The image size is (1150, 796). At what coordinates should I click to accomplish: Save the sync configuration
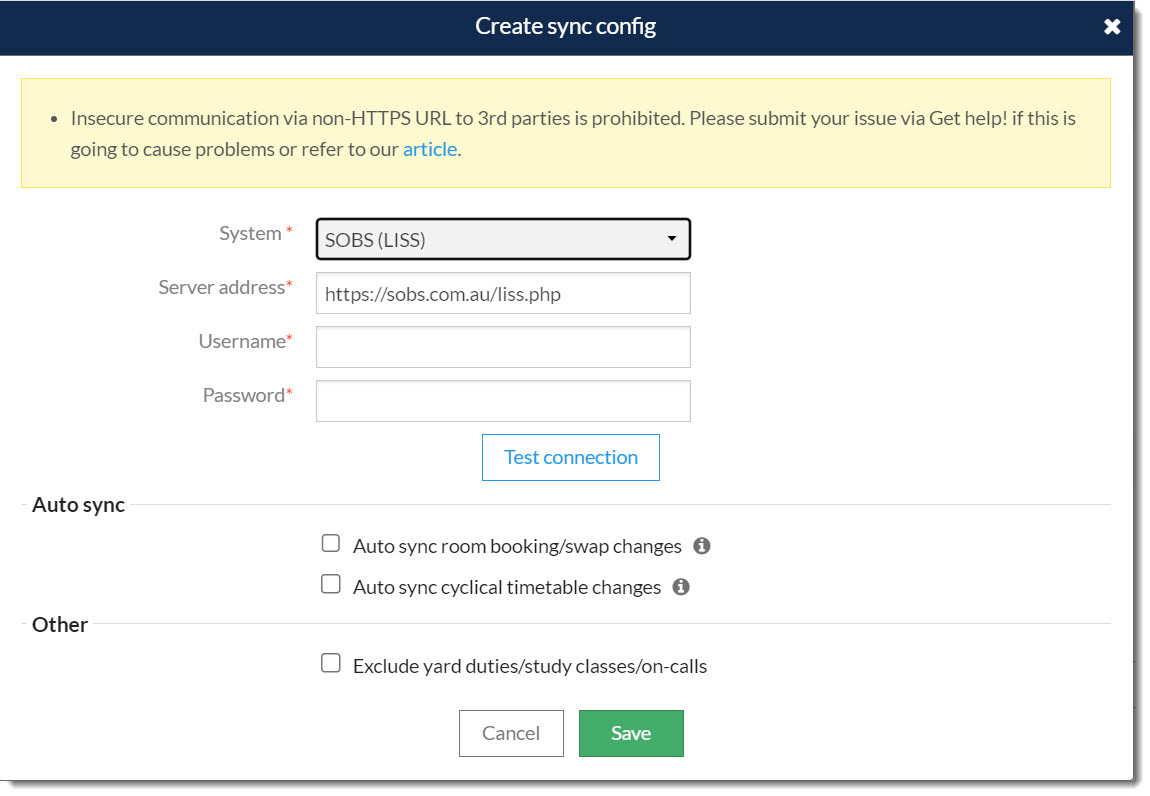click(631, 733)
